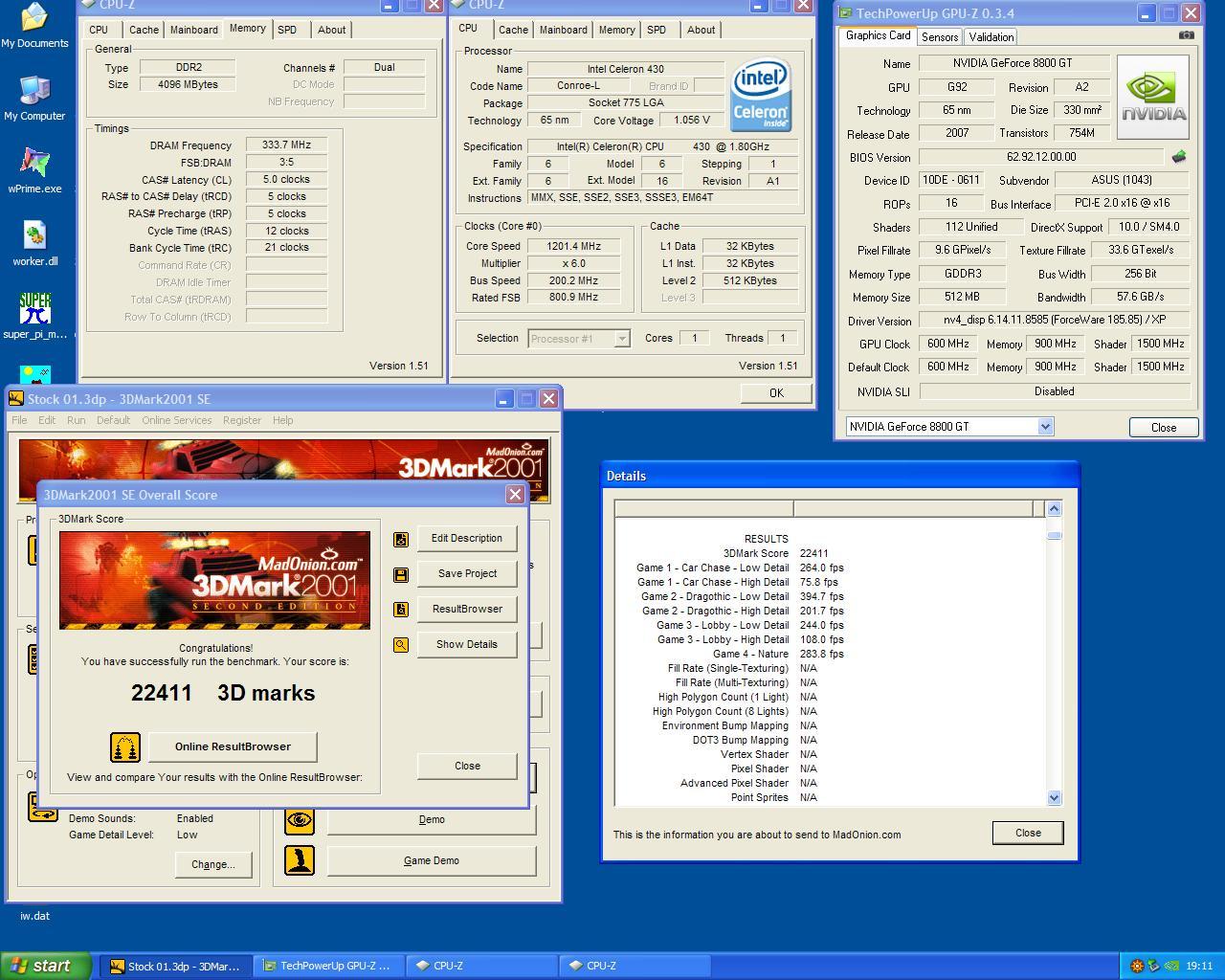
Task: Switch to GPU-Z Validation tab
Action: click(991, 37)
